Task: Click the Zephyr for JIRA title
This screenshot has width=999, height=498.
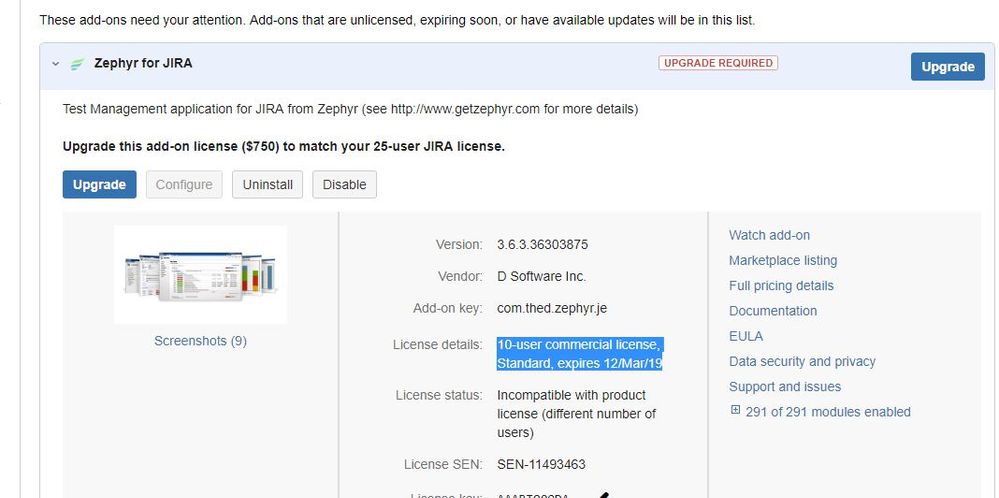Action: pos(143,63)
